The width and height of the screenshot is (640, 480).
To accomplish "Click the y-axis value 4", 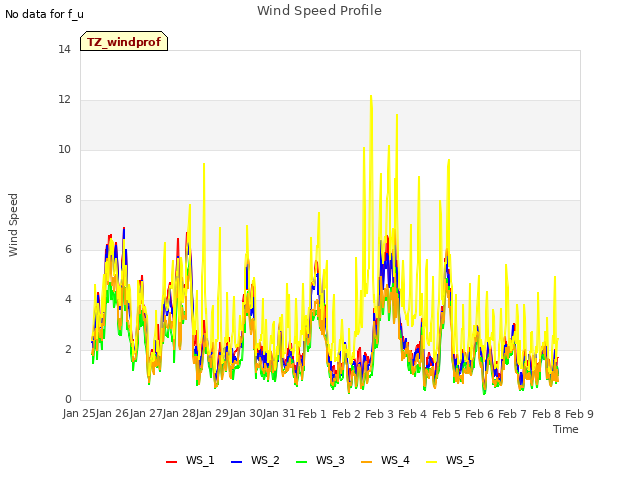I will [x=68, y=300].
